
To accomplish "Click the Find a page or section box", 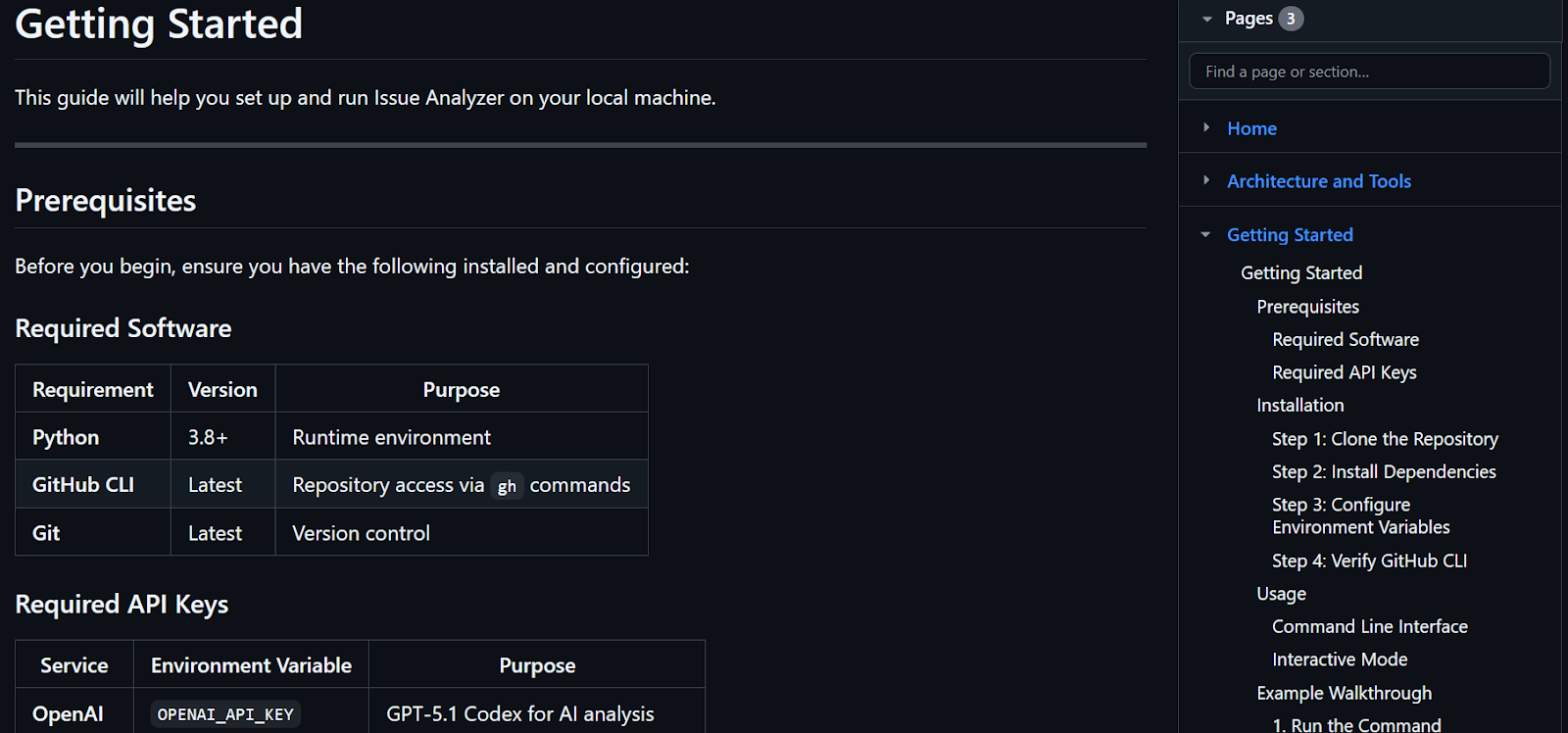I will point(1368,71).
